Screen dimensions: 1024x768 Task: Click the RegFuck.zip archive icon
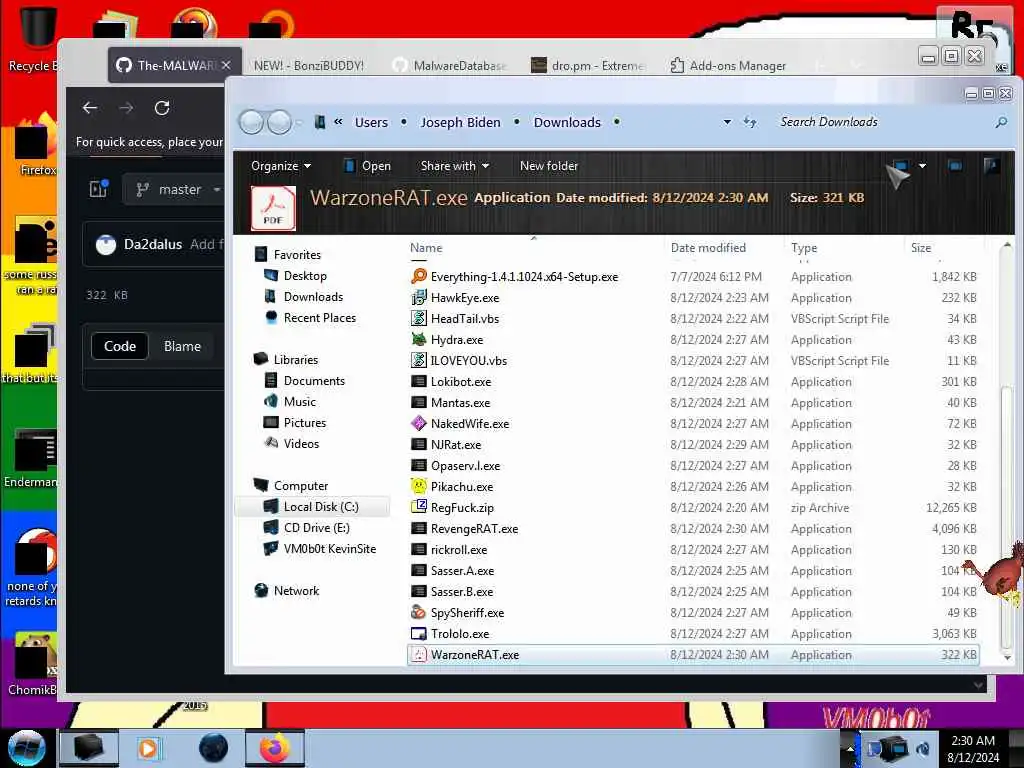(x=419, y=507)
